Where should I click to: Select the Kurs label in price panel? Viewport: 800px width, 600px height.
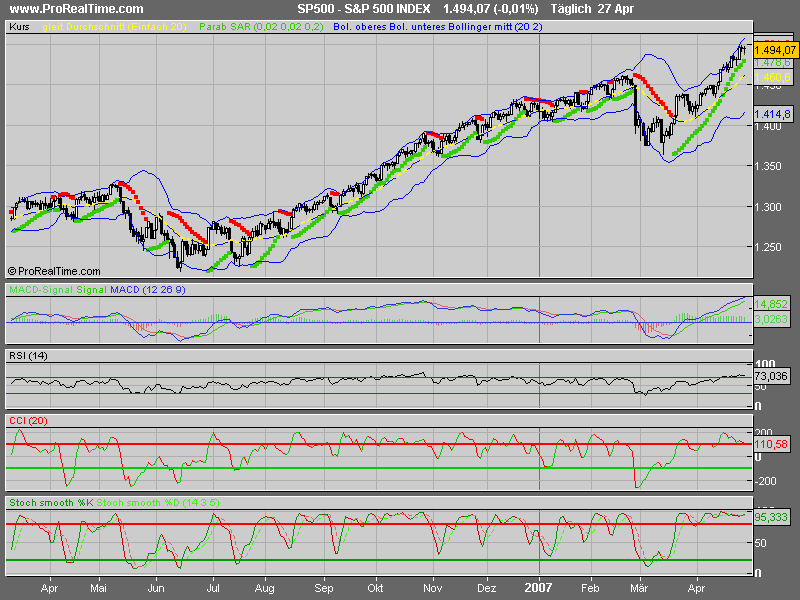(x=19, y=27)
